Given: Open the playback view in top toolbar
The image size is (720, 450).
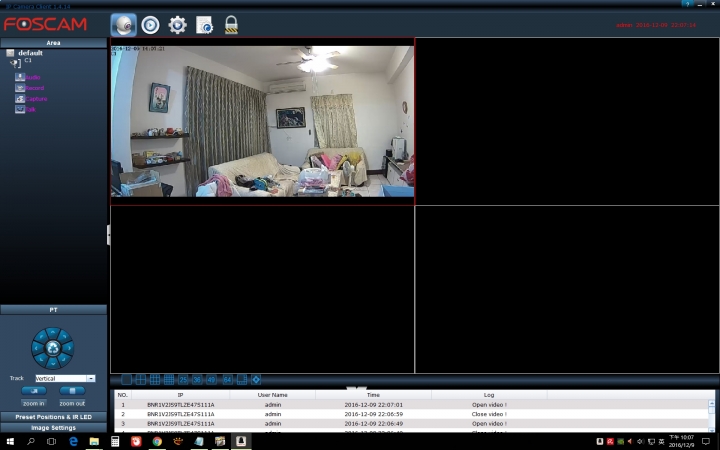Looking at the screenshot, I should [x=150, y=25].
